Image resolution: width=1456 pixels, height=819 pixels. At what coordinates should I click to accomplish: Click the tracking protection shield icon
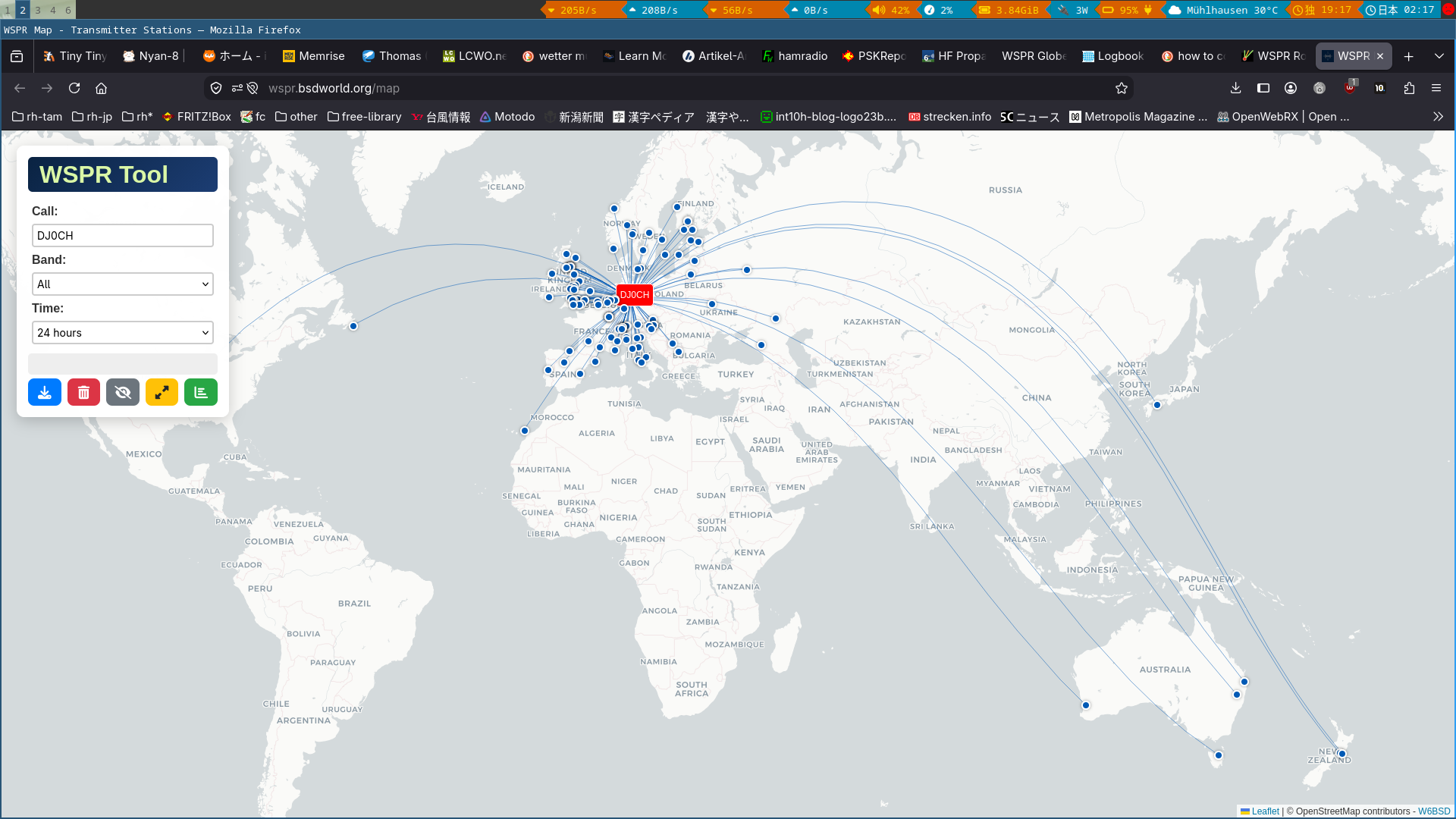click(216, 88)
